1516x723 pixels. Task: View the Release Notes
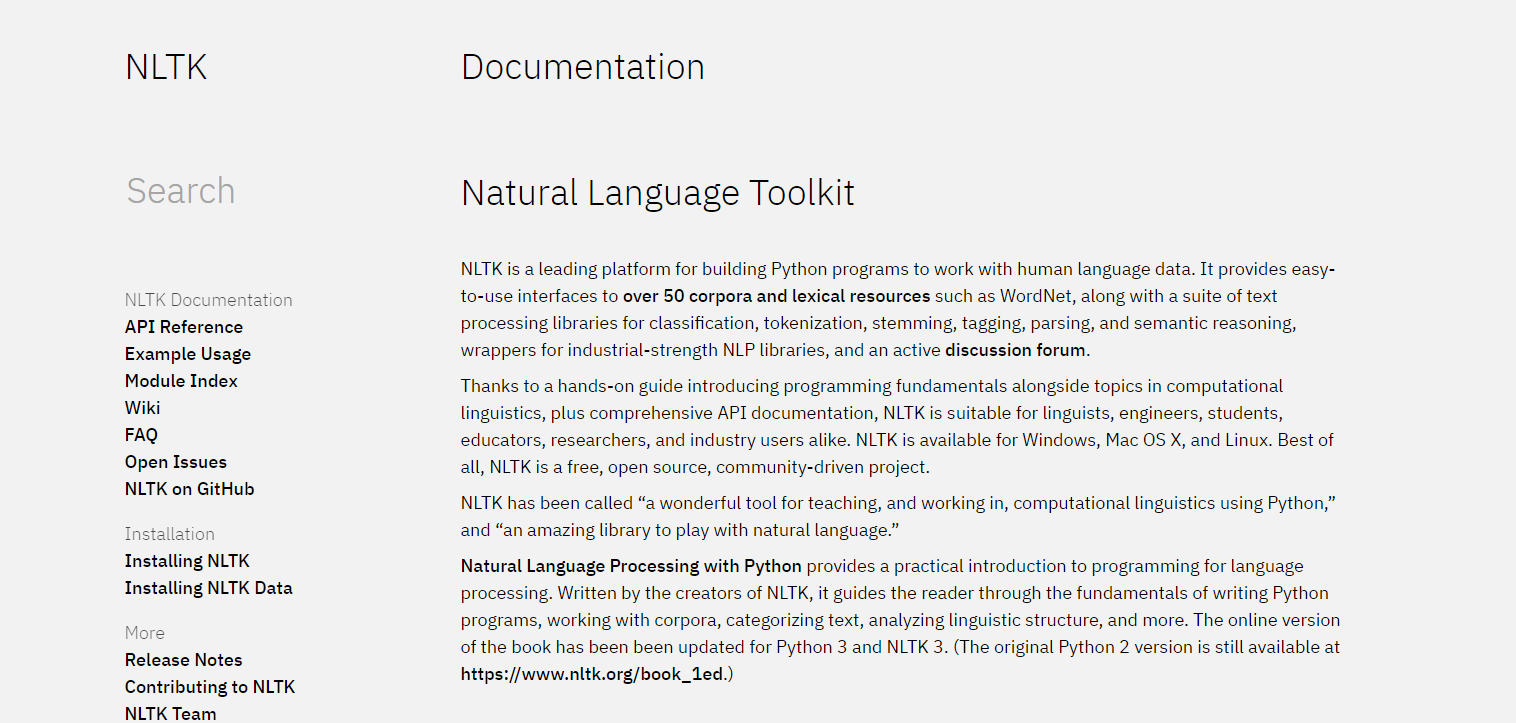pyautogui.click(x=184, y=660)
